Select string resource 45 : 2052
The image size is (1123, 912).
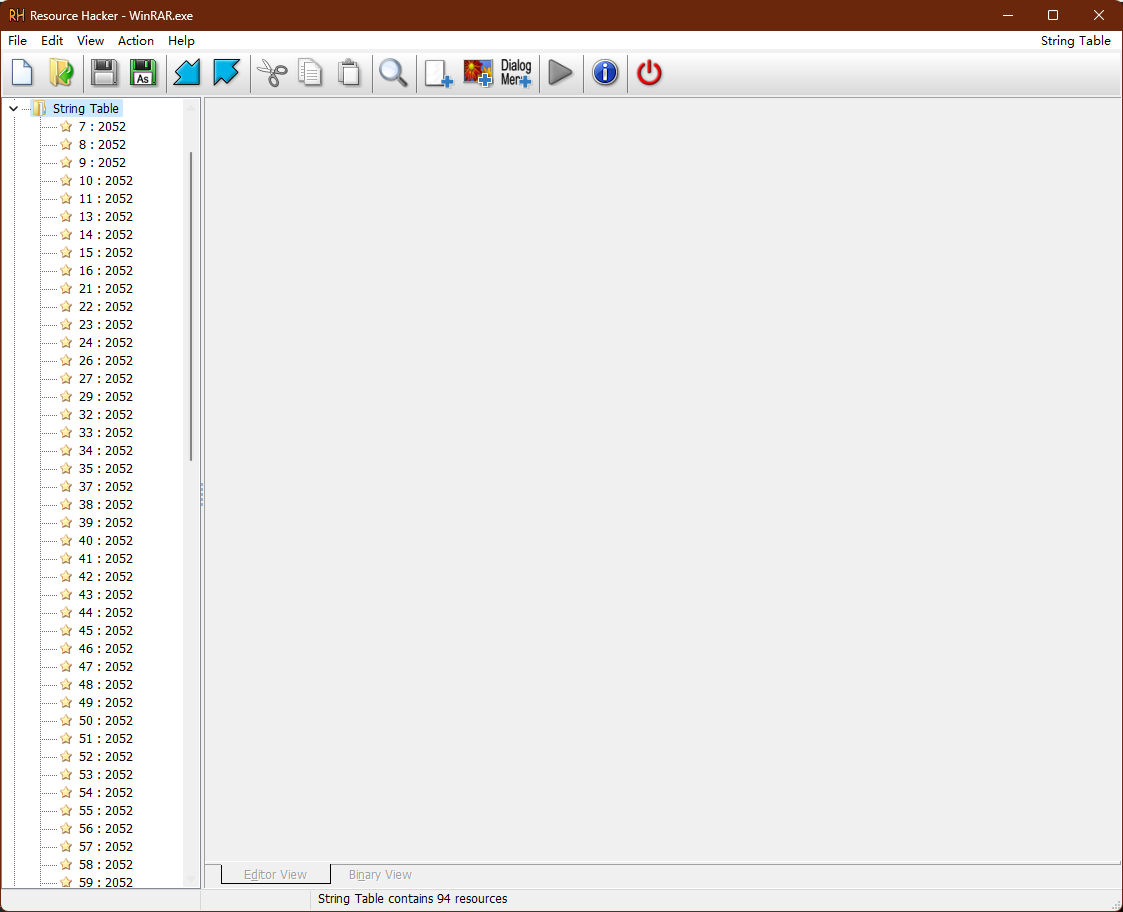click(105, 631)
